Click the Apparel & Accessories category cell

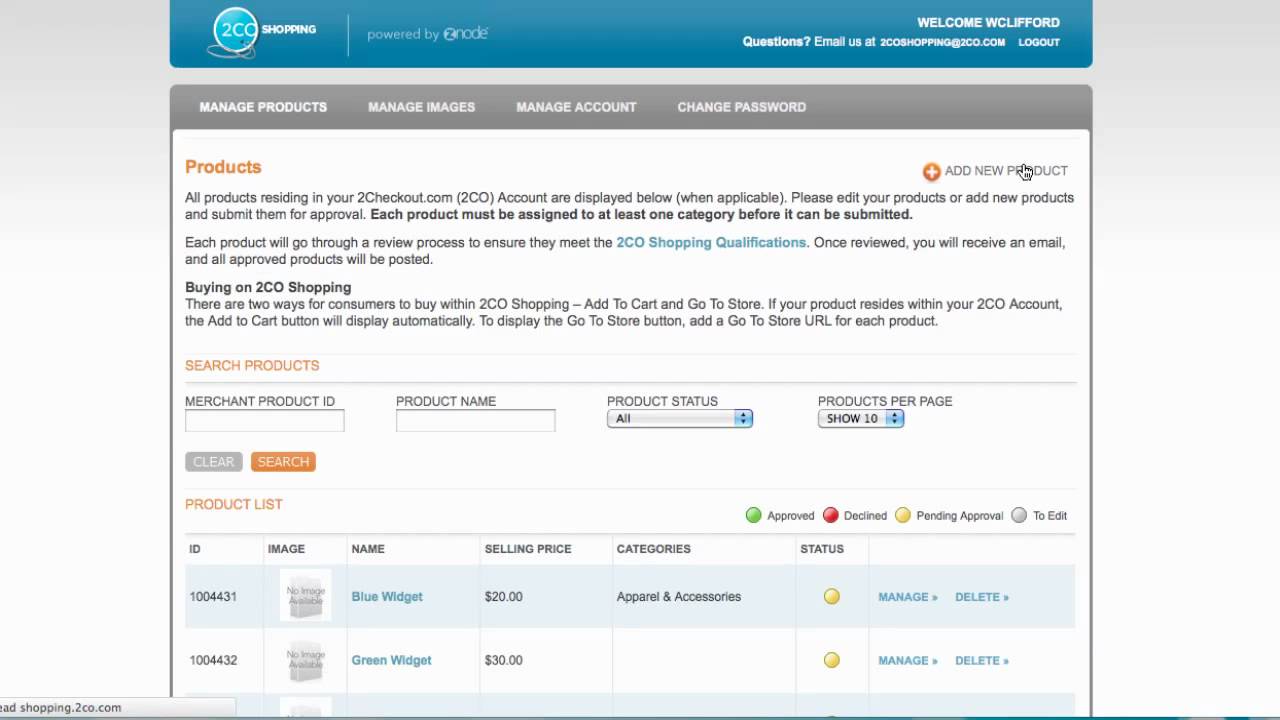pos(679,597)
